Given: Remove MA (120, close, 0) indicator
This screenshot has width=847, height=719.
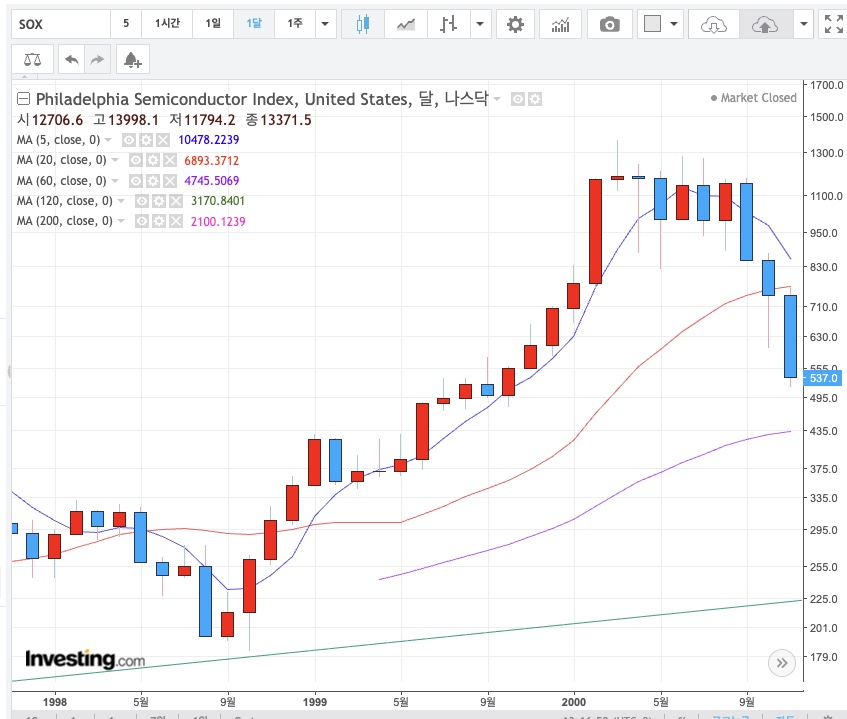Looking at the screenshot, I should tap(176, 201).
